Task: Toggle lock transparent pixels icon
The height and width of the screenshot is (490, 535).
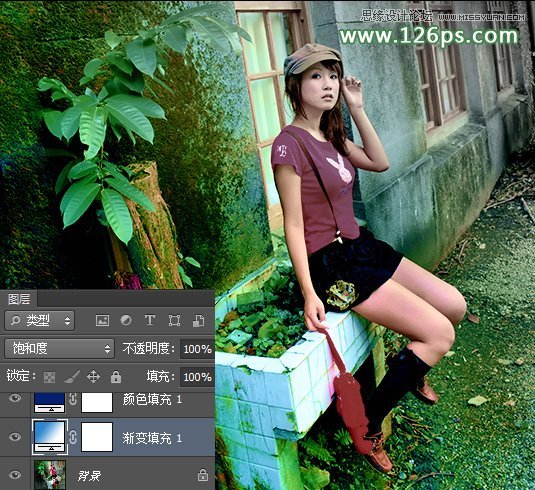Action: pyautogui.click(x=50, y=377)
